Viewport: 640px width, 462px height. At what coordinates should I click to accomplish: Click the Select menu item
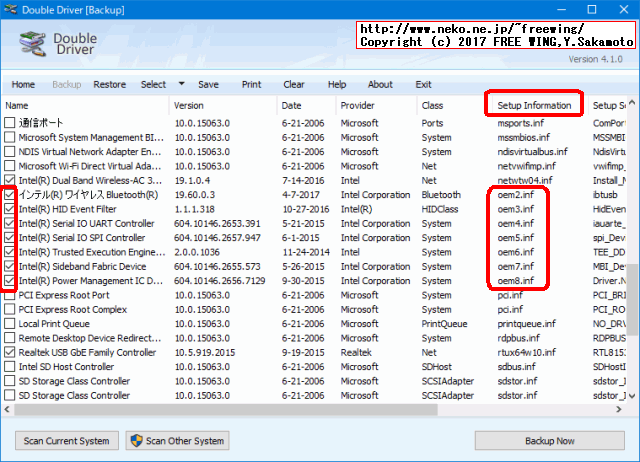click(153, 84)
